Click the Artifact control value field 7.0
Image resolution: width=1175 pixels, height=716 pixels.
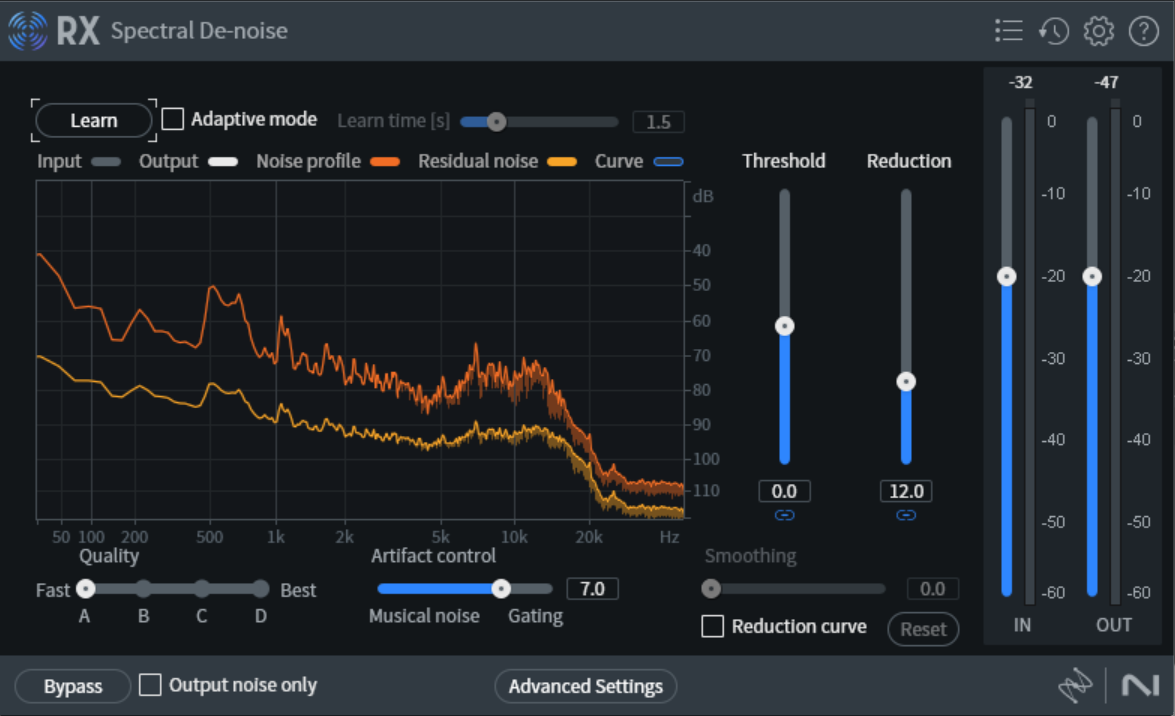(592, 589)
